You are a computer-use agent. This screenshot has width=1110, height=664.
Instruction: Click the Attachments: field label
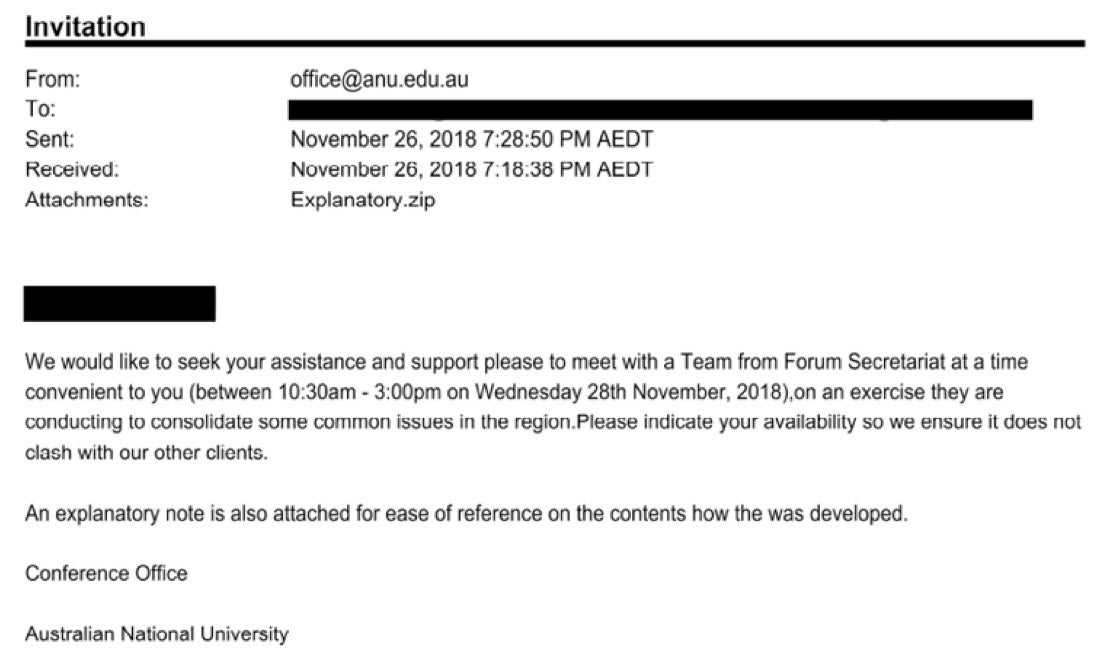coord(86,200)
